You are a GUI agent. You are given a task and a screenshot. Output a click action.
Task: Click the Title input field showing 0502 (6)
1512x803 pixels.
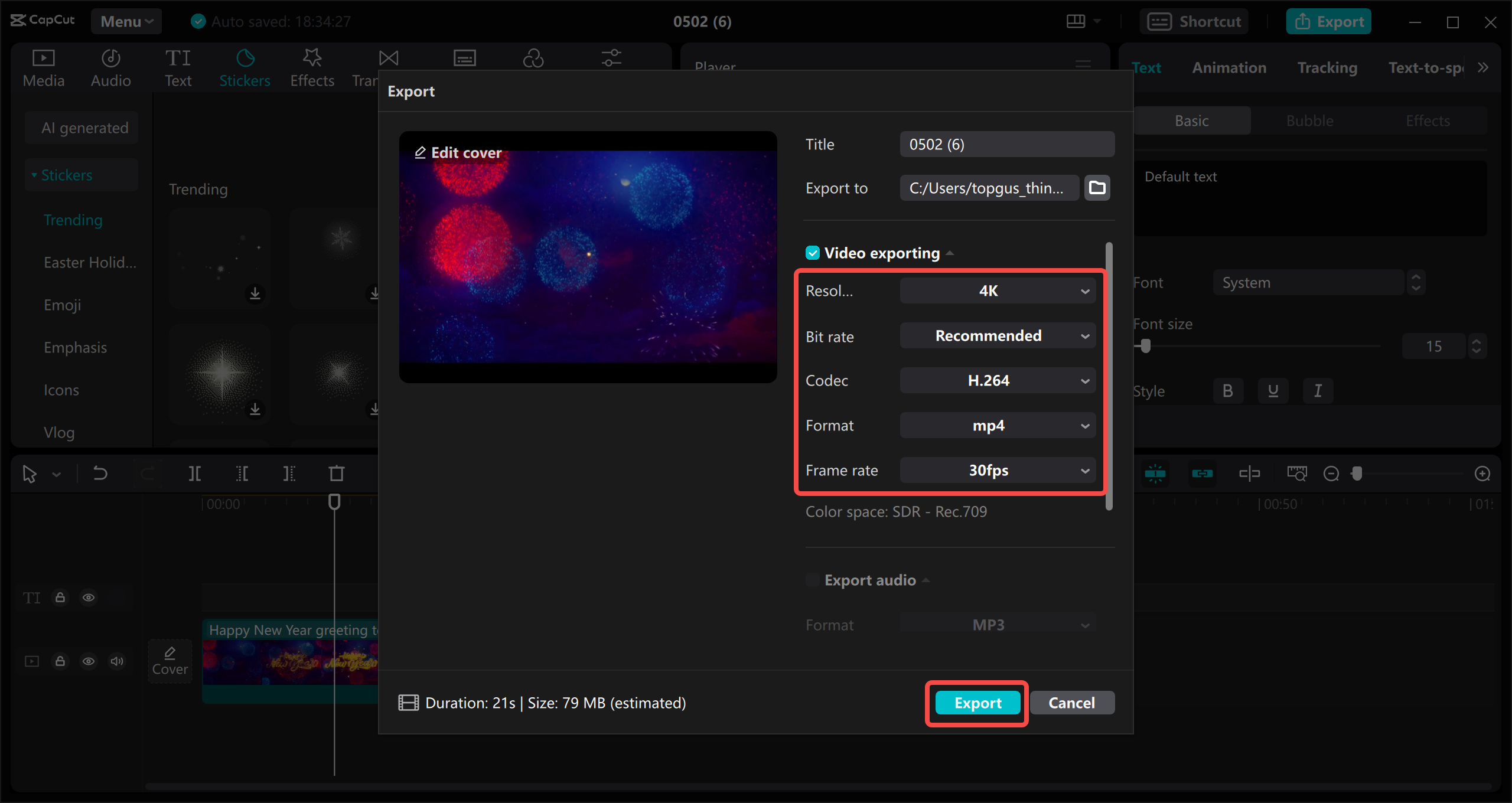tap(1006, 143)
